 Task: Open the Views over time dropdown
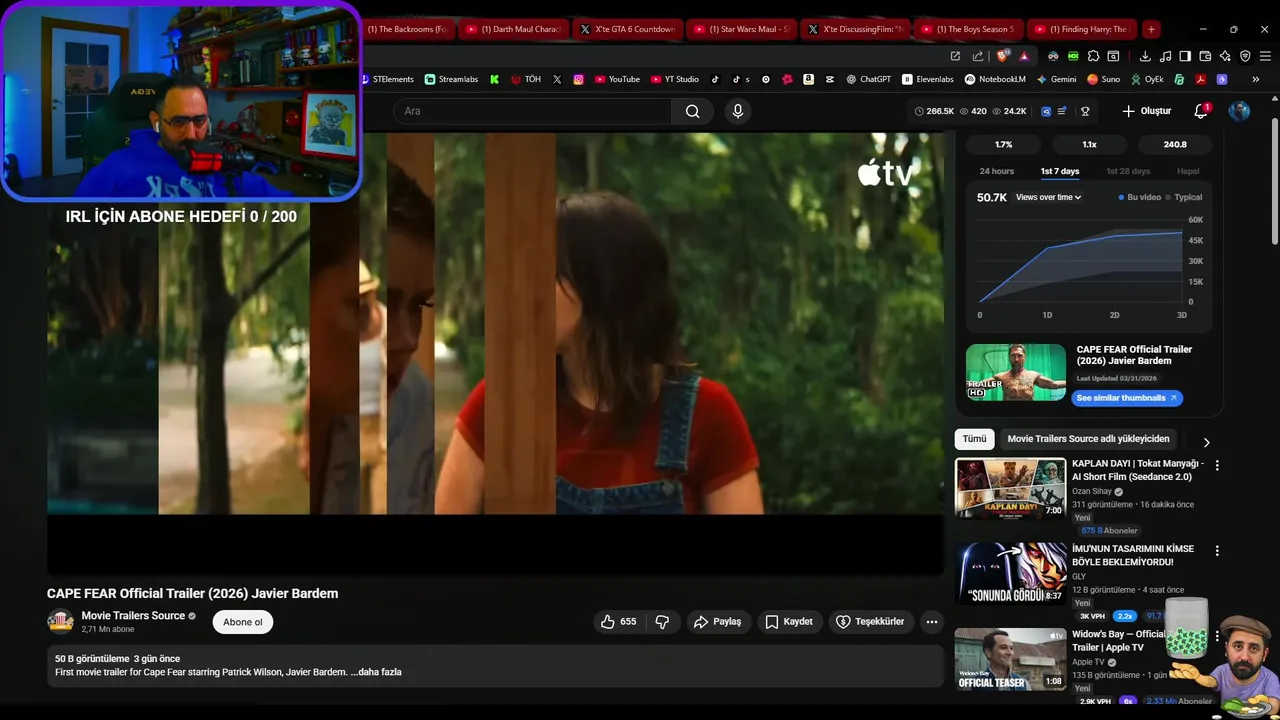click(1048, 198)
